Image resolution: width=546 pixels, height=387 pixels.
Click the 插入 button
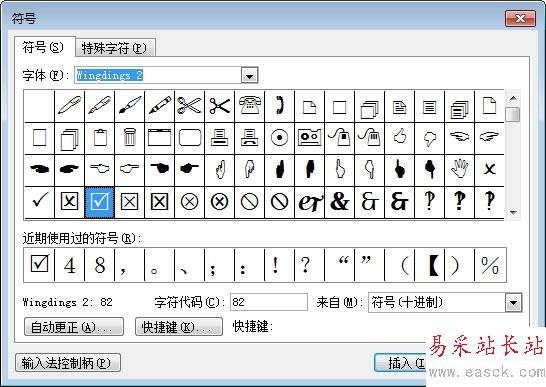coord(400,363)
